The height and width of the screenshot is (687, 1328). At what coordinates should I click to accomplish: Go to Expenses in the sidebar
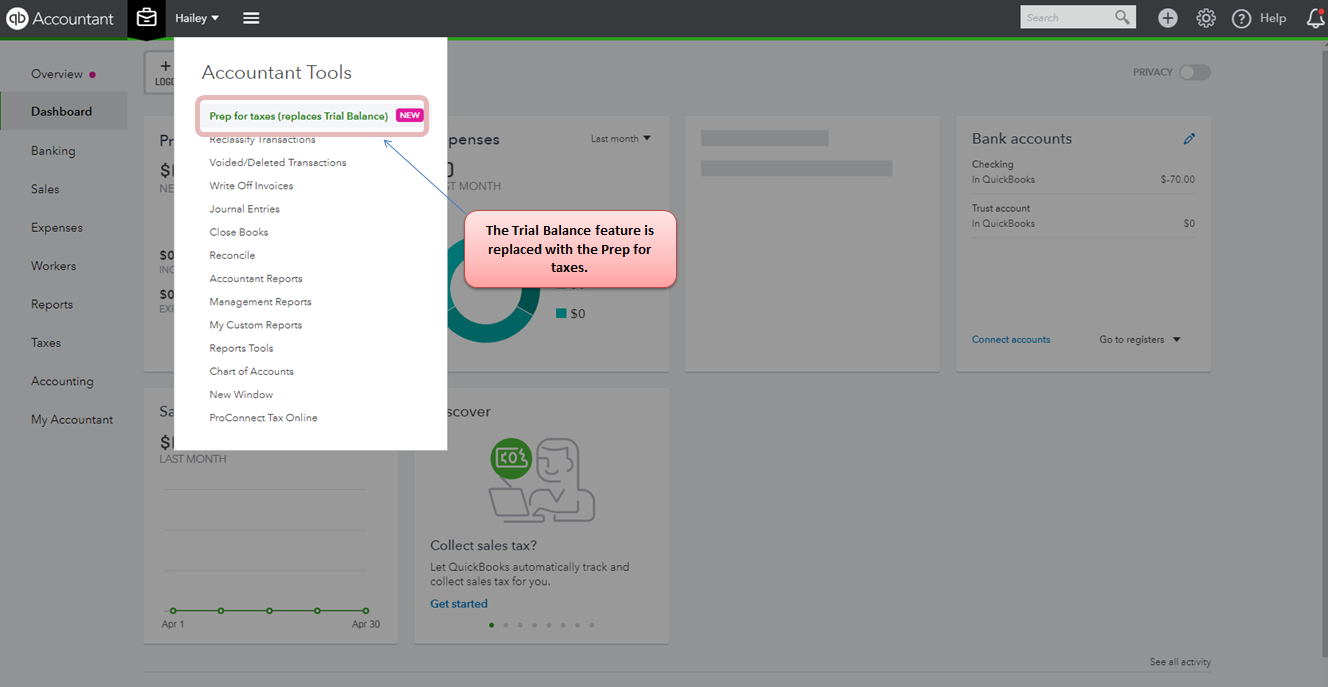[x=57, y=228]
